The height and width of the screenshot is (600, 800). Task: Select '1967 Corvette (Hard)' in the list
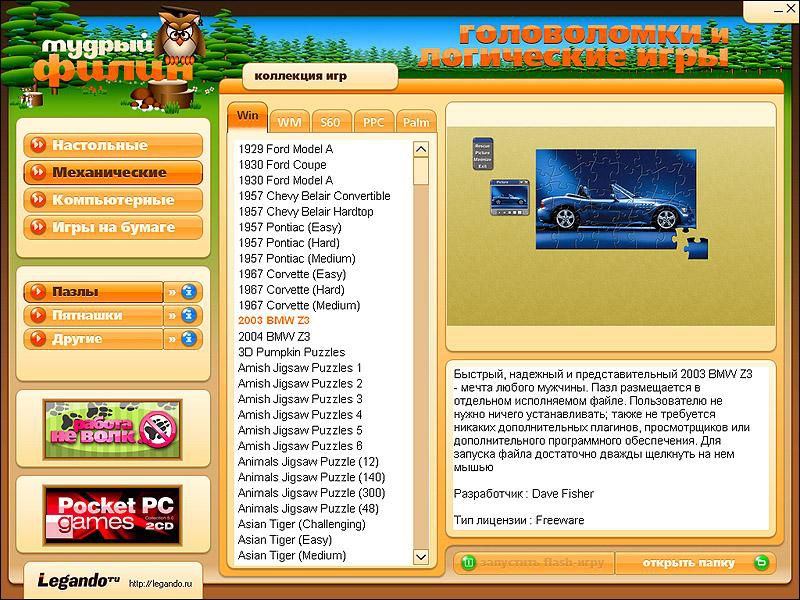tap(291, 290)
